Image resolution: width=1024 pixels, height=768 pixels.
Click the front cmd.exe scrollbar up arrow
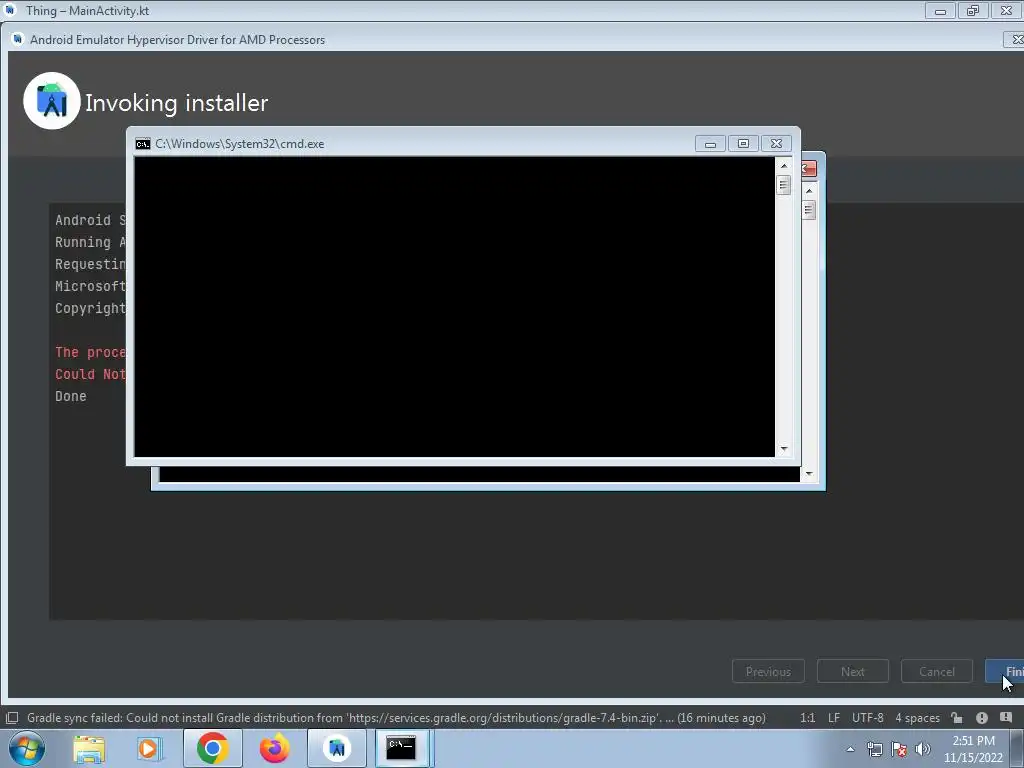click(x=784, y=166)
